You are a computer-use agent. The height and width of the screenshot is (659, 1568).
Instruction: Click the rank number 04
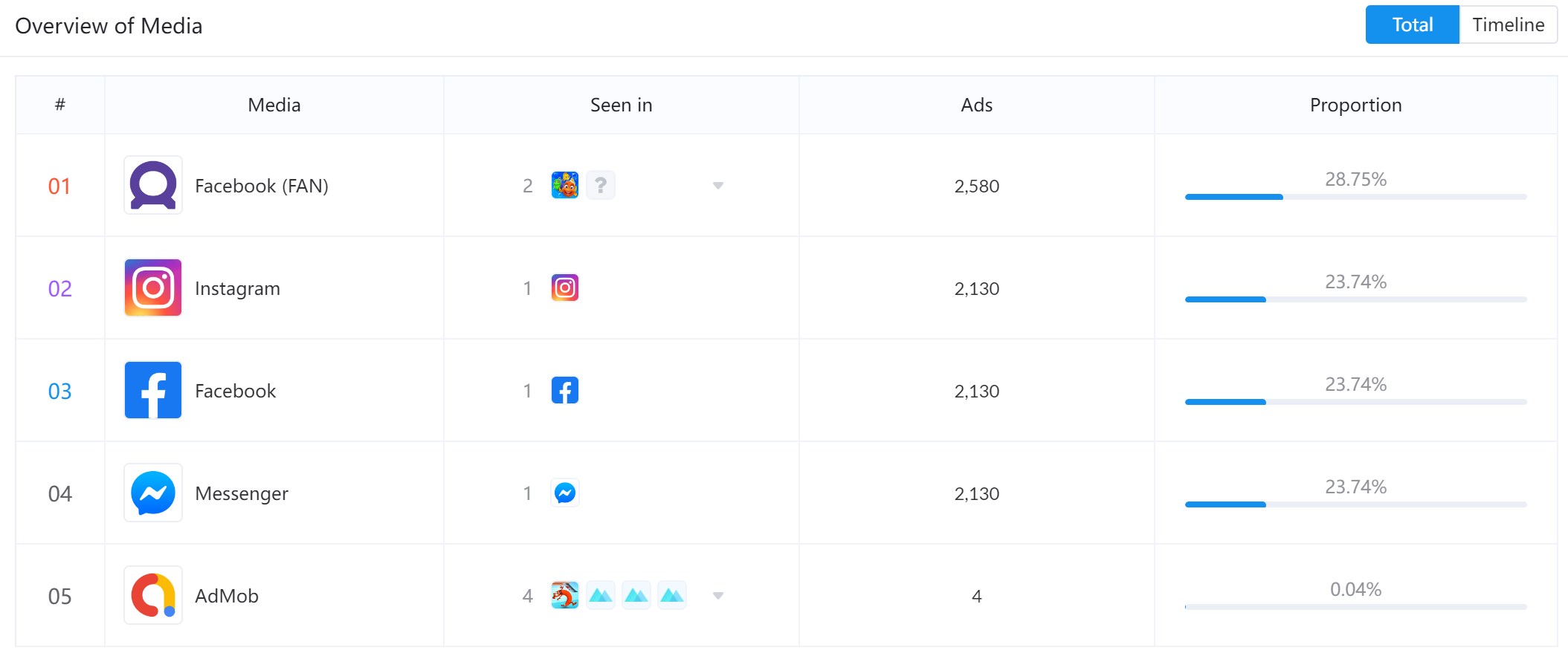[x=59, y=493]
